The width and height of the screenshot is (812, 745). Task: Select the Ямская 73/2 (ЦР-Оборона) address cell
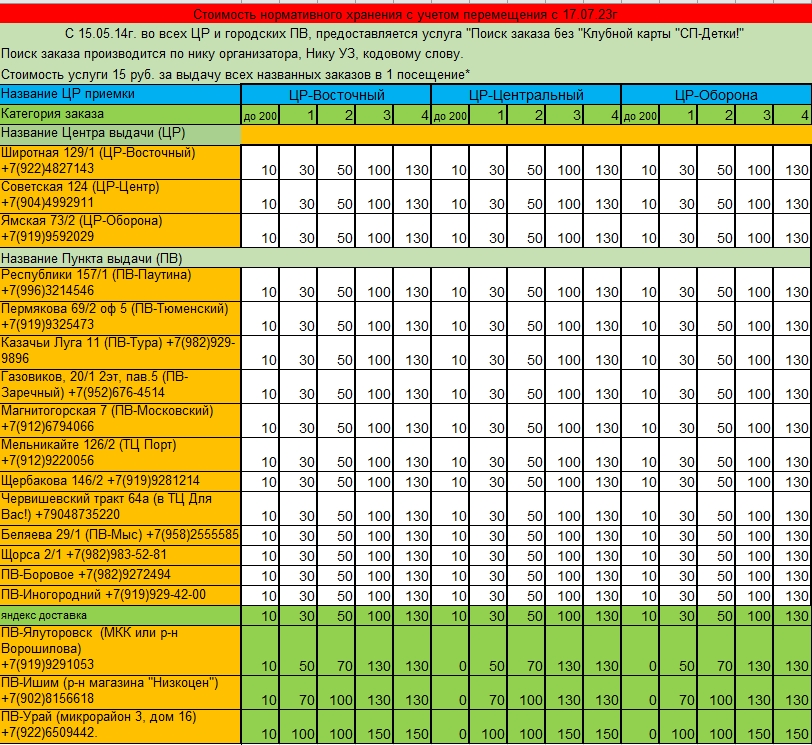tap(120, 229)
